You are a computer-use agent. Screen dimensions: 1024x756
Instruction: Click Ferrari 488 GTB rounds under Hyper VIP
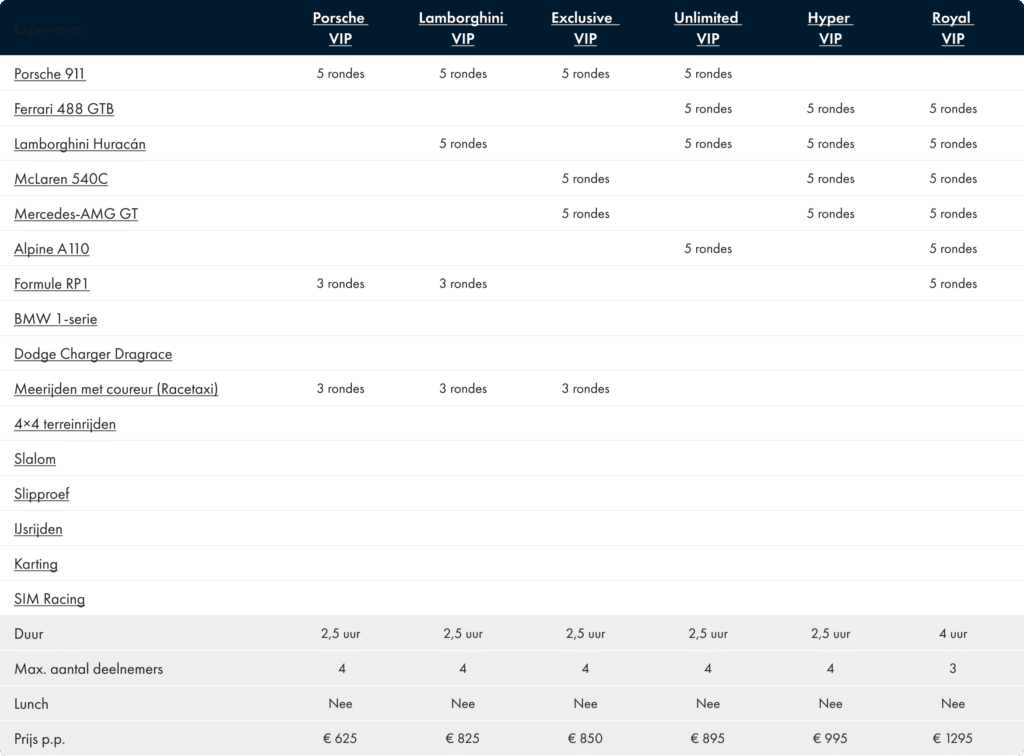(x=830, y=109)
